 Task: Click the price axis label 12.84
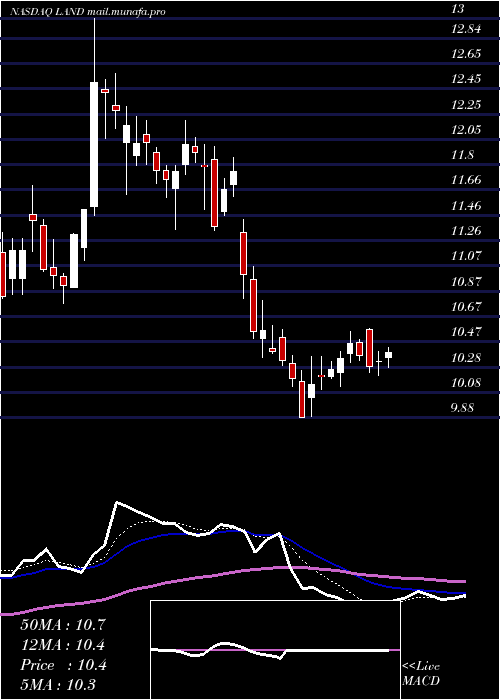tap(467, 29)
